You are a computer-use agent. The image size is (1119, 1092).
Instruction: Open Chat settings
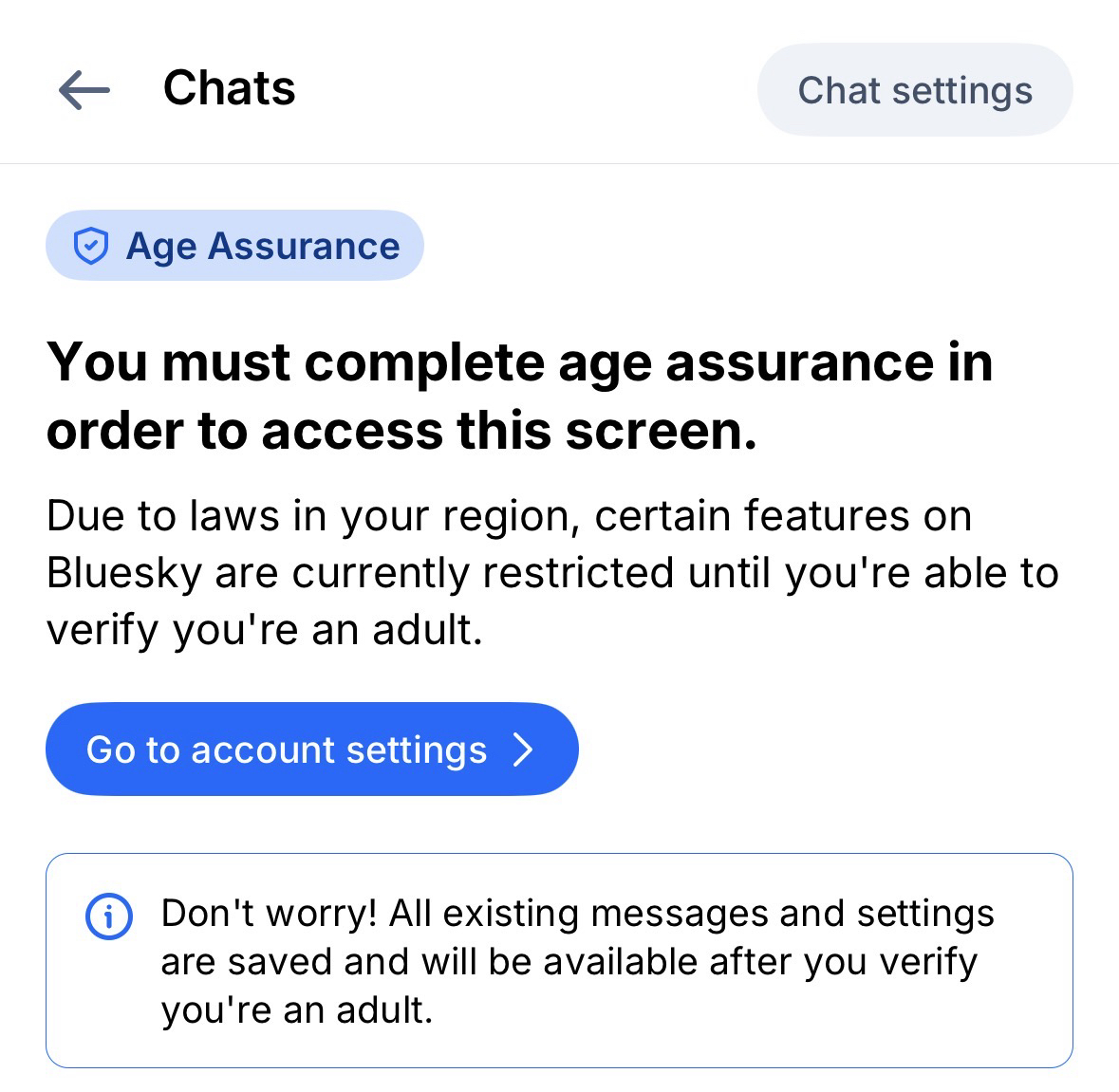click(915, 90)
